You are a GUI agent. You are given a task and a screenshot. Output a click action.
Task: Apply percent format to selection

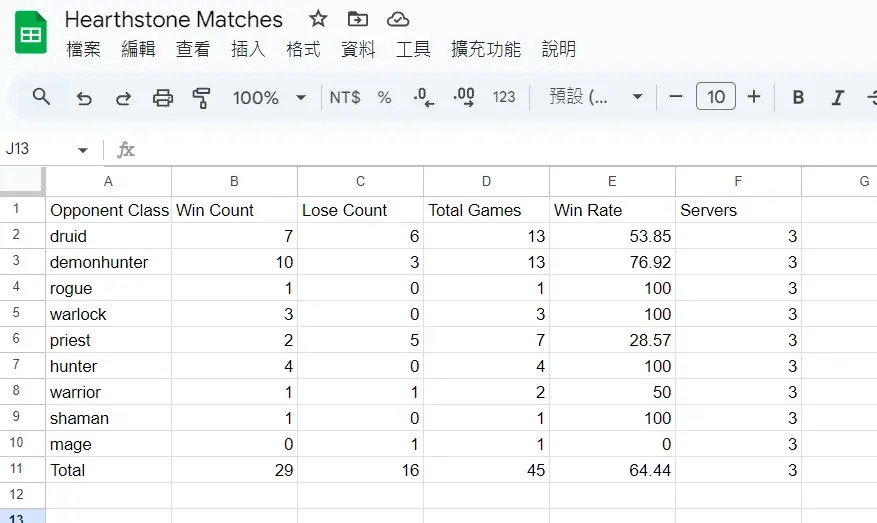[x=384, y=97]
